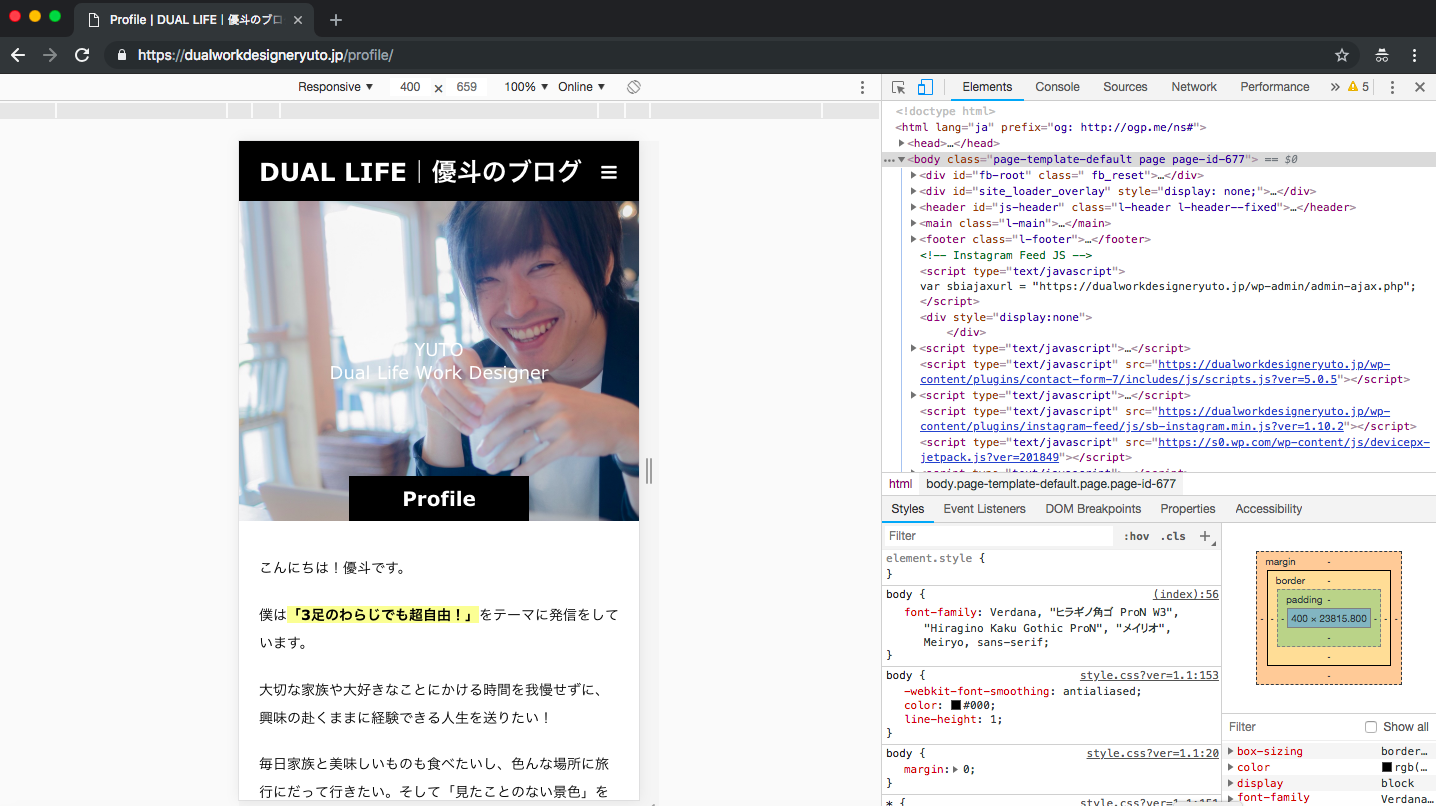The width and height of the screenshot is (1436, 806).
Task: Bookmark this page with the star icon
Action: 1342,55
